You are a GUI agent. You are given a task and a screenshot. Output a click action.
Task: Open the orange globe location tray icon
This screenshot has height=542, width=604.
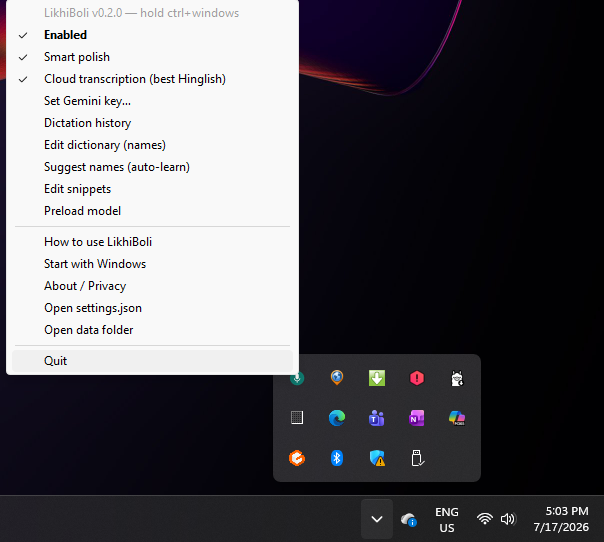point(337,378)
